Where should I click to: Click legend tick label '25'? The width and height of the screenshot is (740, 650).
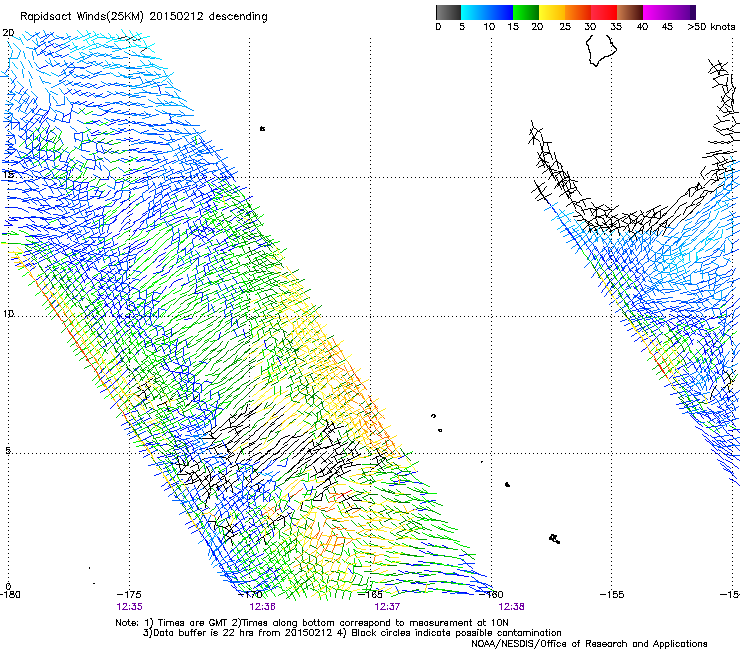coord(565,27)
